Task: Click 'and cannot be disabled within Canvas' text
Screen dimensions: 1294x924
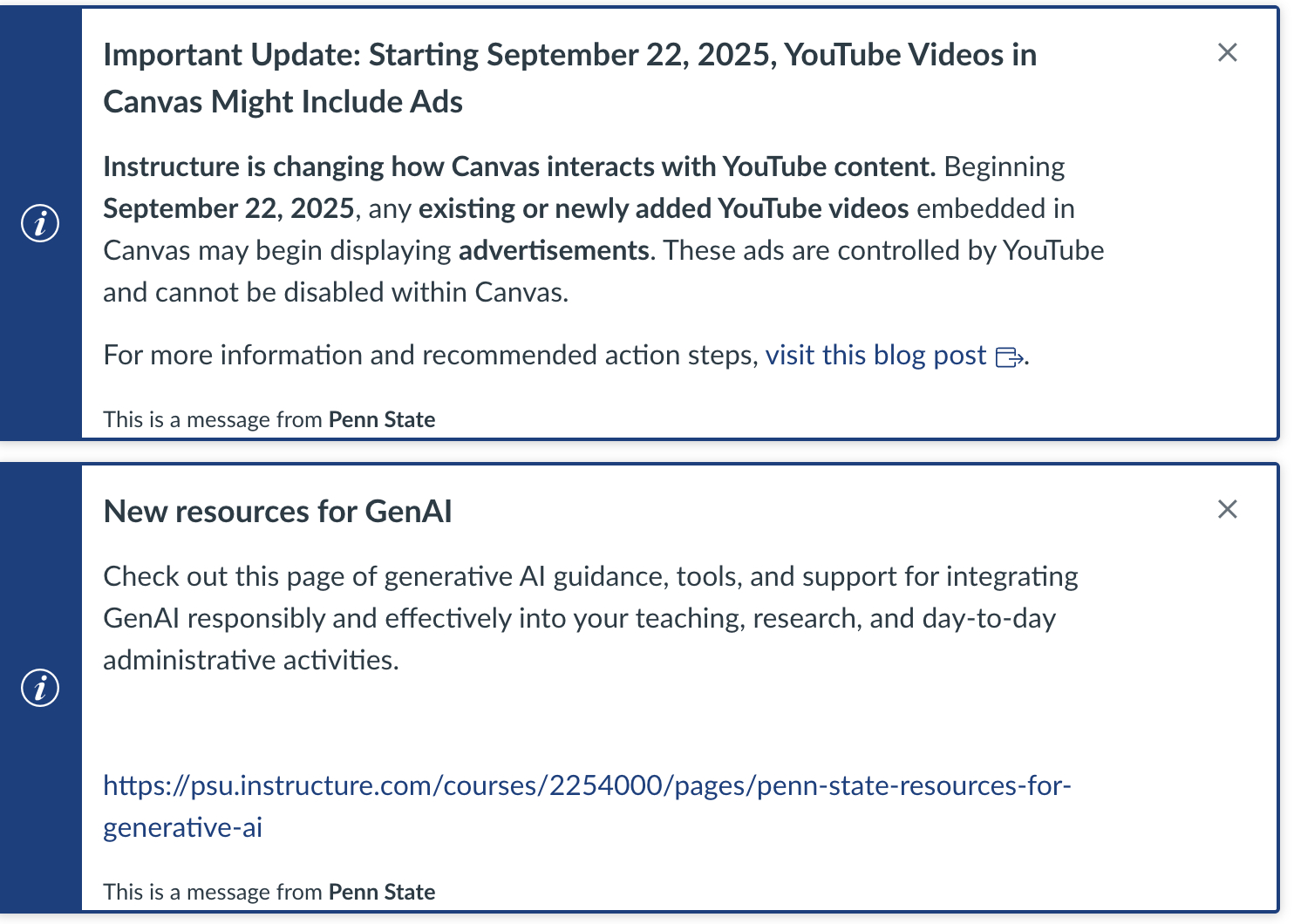Action: tap(336, 293)
